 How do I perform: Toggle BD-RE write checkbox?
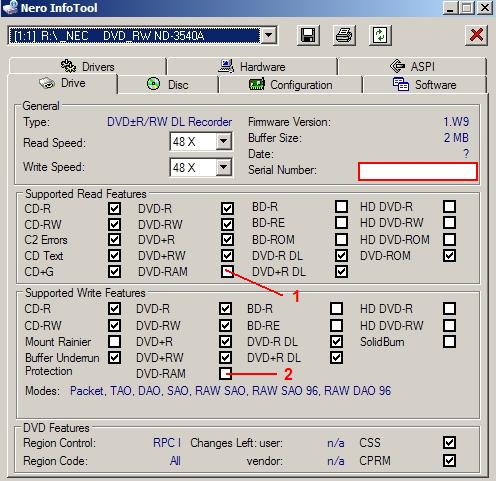336,325
